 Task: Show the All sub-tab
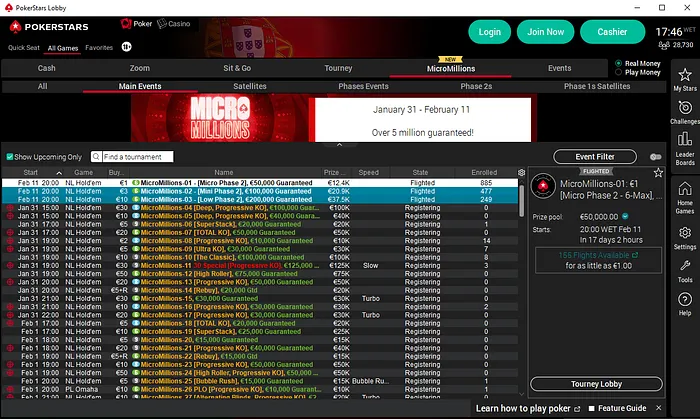coord(42,86)
